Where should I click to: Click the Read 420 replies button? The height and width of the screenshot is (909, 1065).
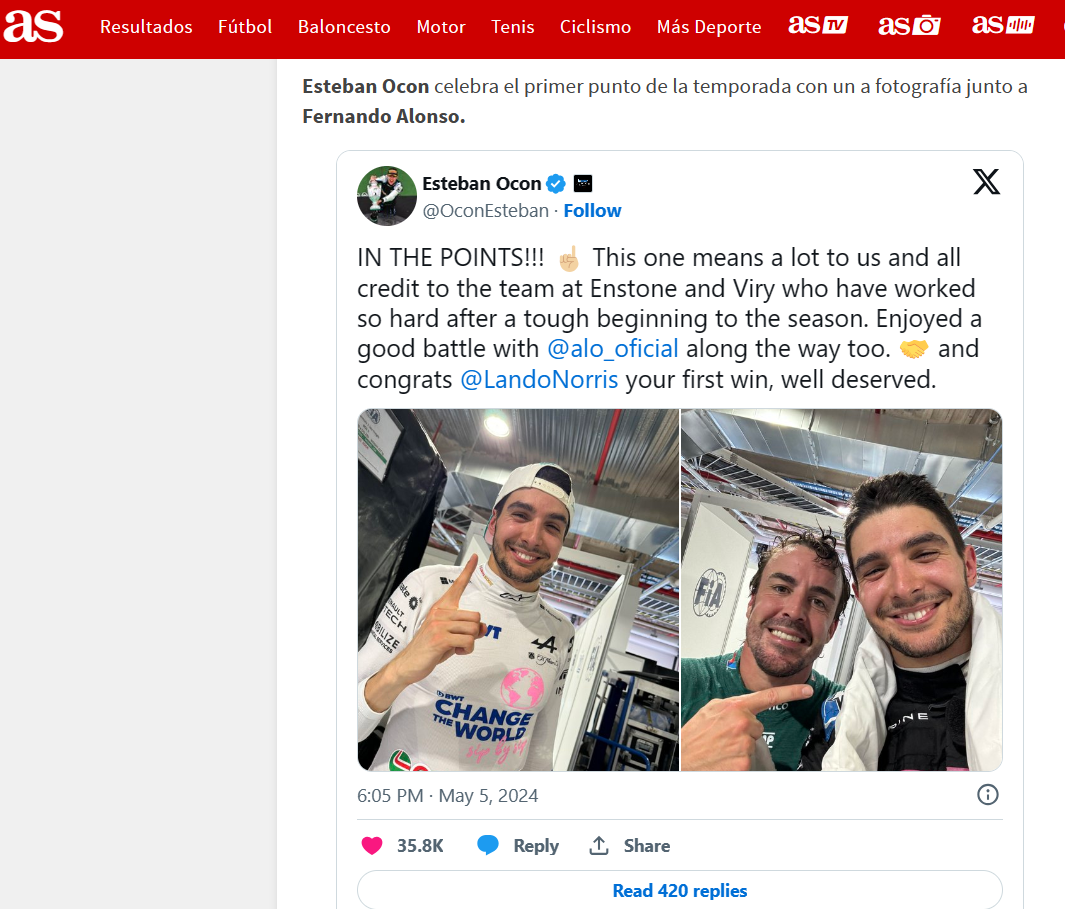click(x=680, y=890)
